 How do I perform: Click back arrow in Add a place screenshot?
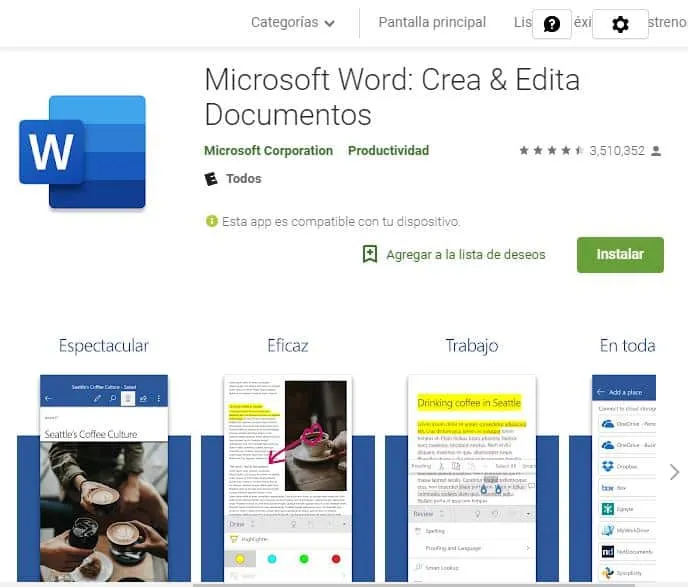pyautogui.click(x=601, y=392)
